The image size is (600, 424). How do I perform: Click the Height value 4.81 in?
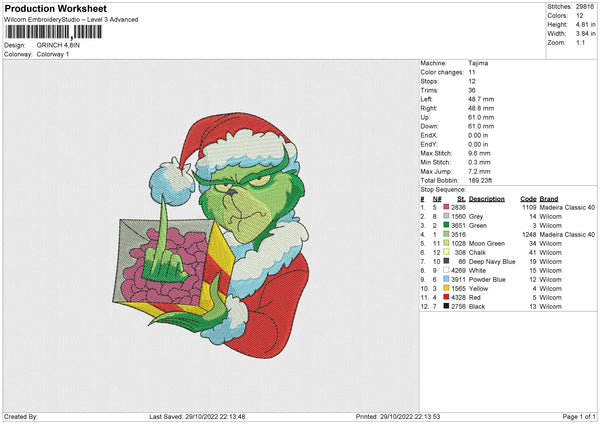coord(585,24)
